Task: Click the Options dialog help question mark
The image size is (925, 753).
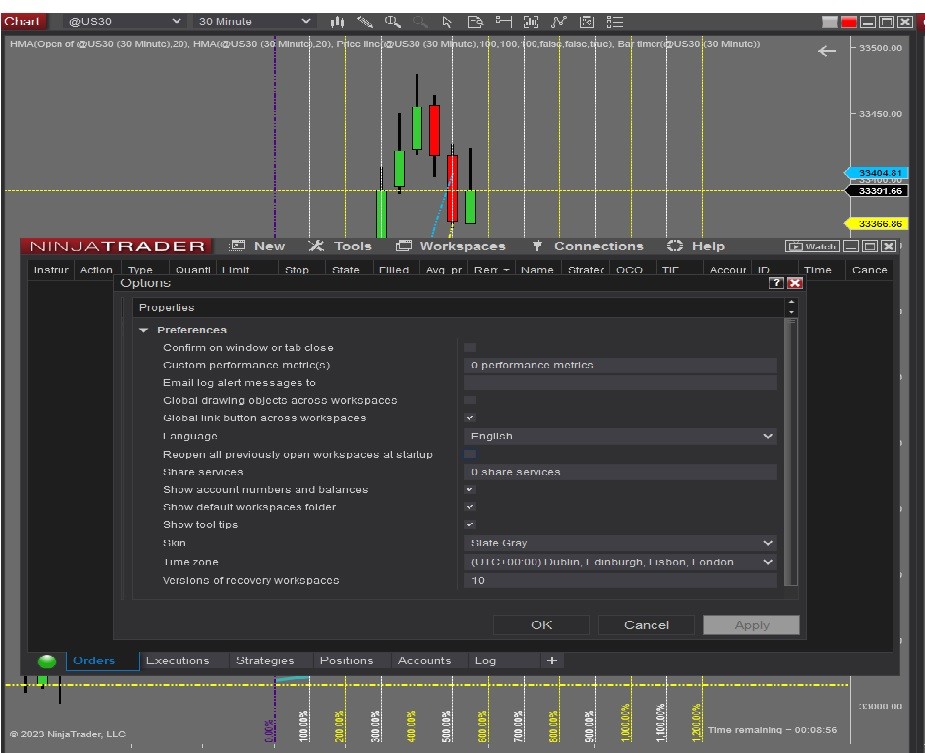Action: [x=776, y=284]
